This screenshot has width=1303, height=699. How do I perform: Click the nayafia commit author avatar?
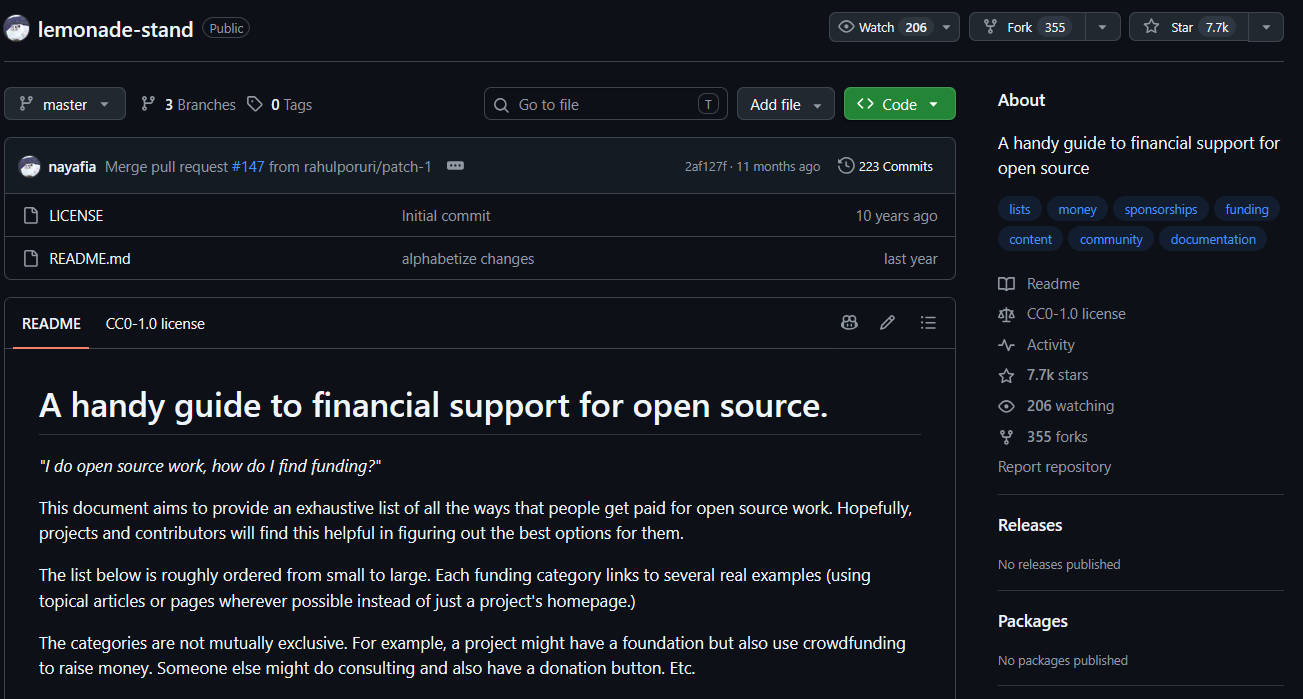click(30, 166)
